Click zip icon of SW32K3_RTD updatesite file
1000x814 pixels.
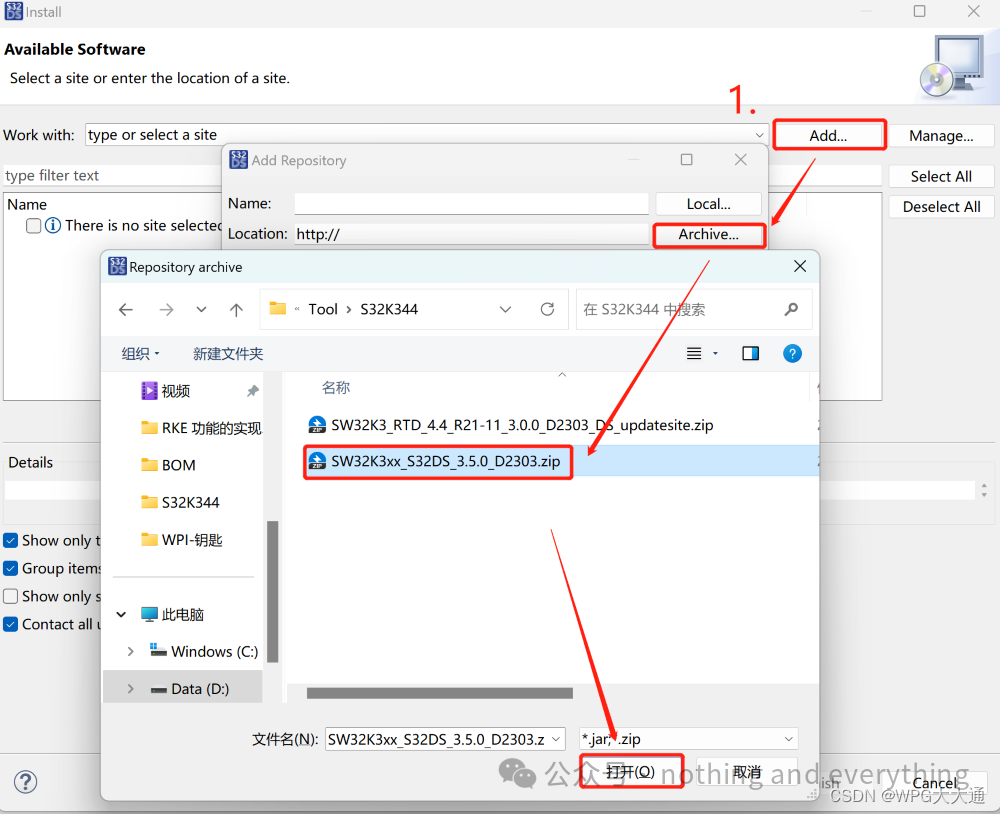tap(317, 425)
